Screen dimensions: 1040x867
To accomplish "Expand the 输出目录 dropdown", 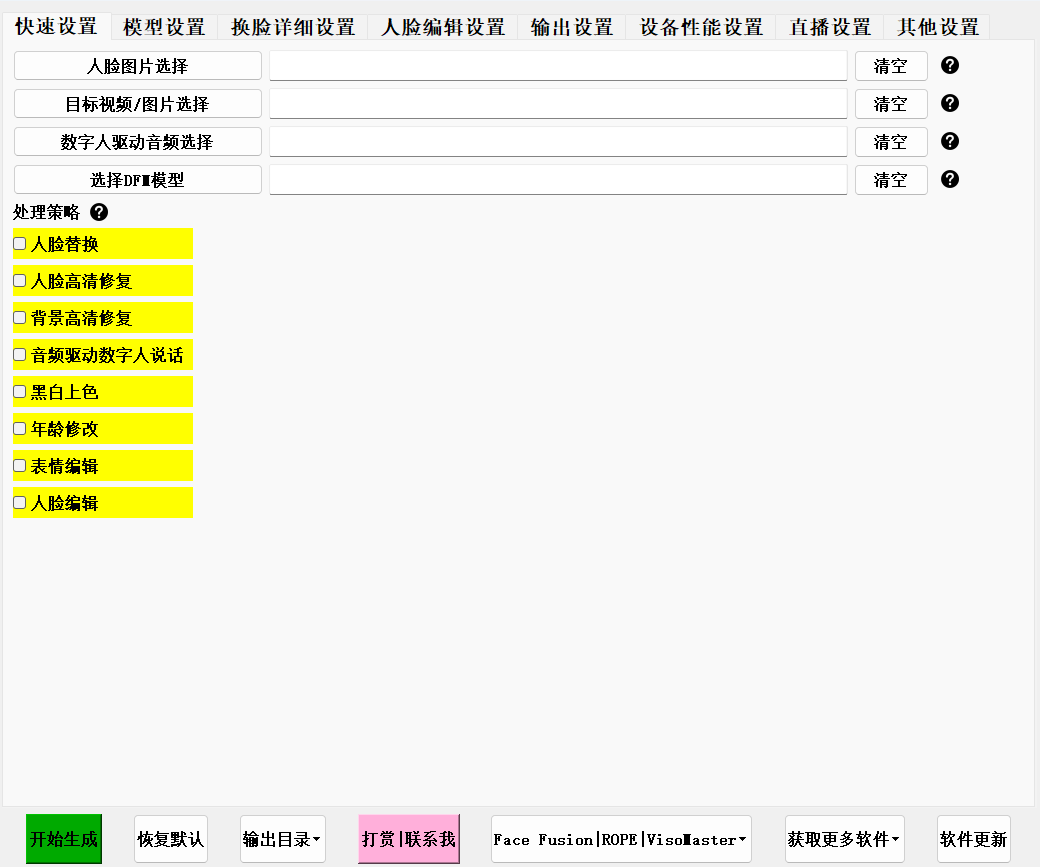I will 282,839.
